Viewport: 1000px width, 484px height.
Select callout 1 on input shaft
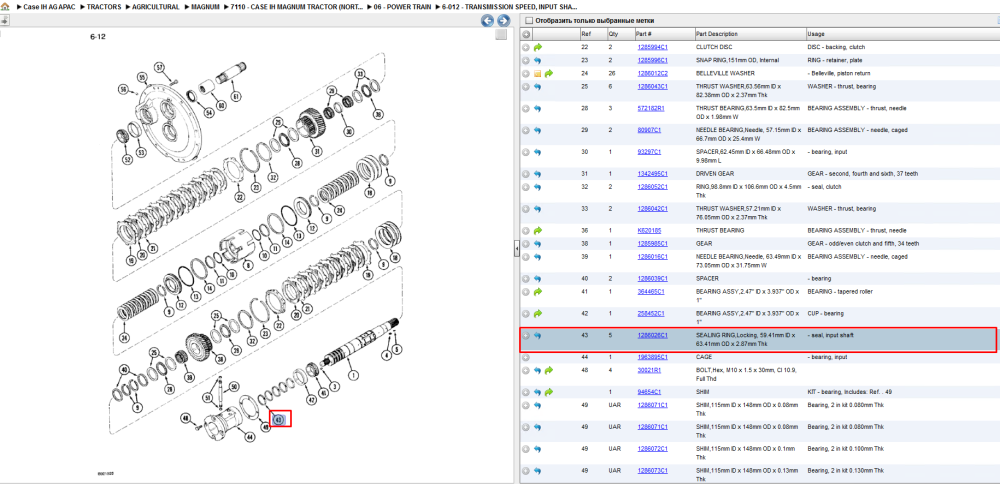(x=351, y=375)
